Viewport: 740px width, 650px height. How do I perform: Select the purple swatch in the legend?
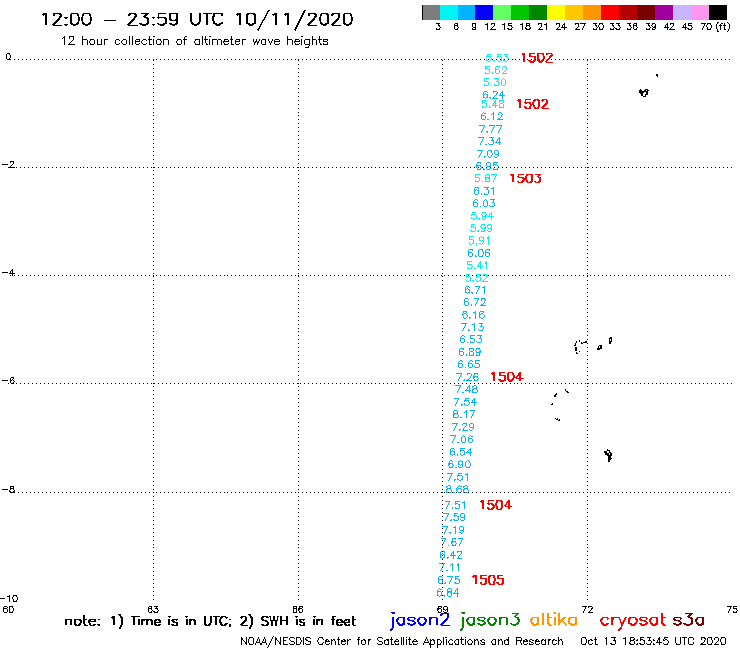point(664,12)
